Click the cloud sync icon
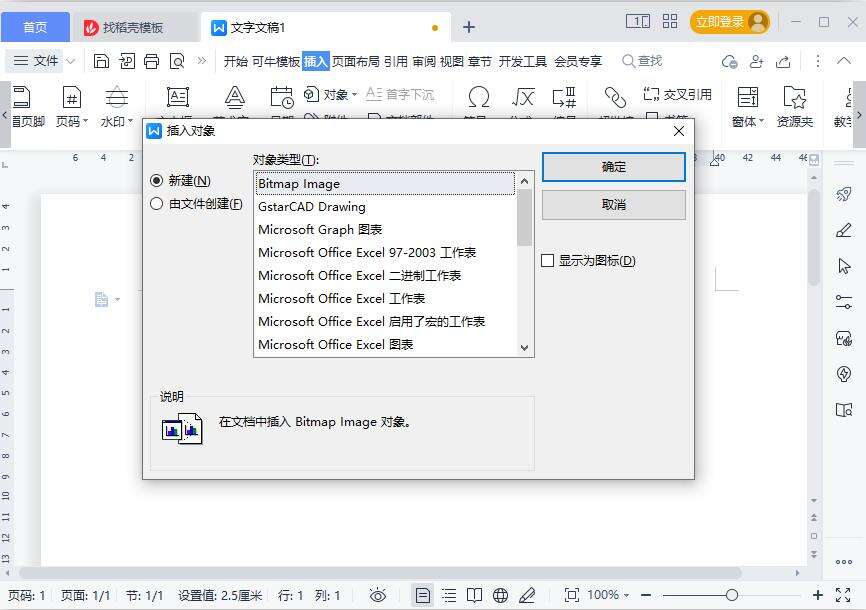The image size is (866, 610). click(x=729, y=61)
